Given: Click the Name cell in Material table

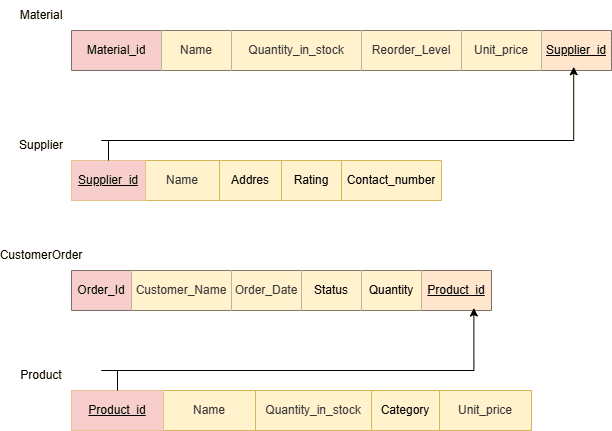Looking at the screenshot, I should point(196,50).
